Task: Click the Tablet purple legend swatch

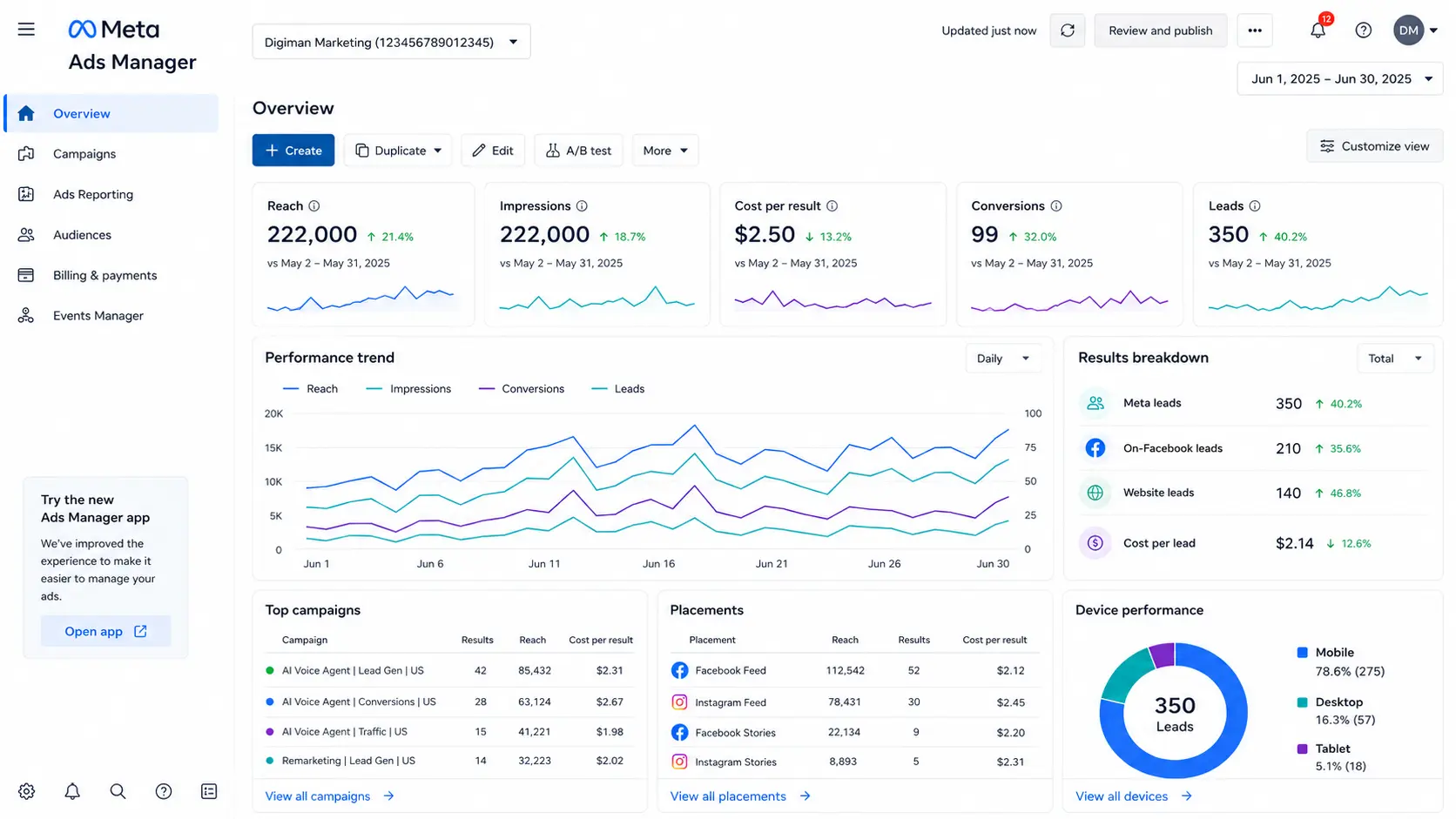Action: click(x=1303, y=749)
